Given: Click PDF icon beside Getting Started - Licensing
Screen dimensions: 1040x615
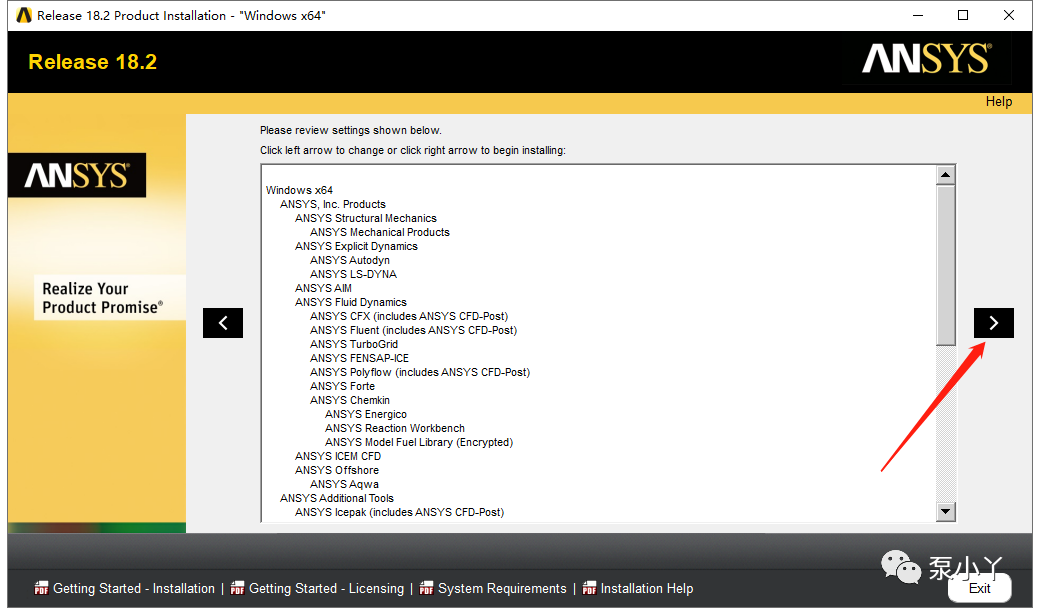Looking at the screenshot, I should coord(237,588).
